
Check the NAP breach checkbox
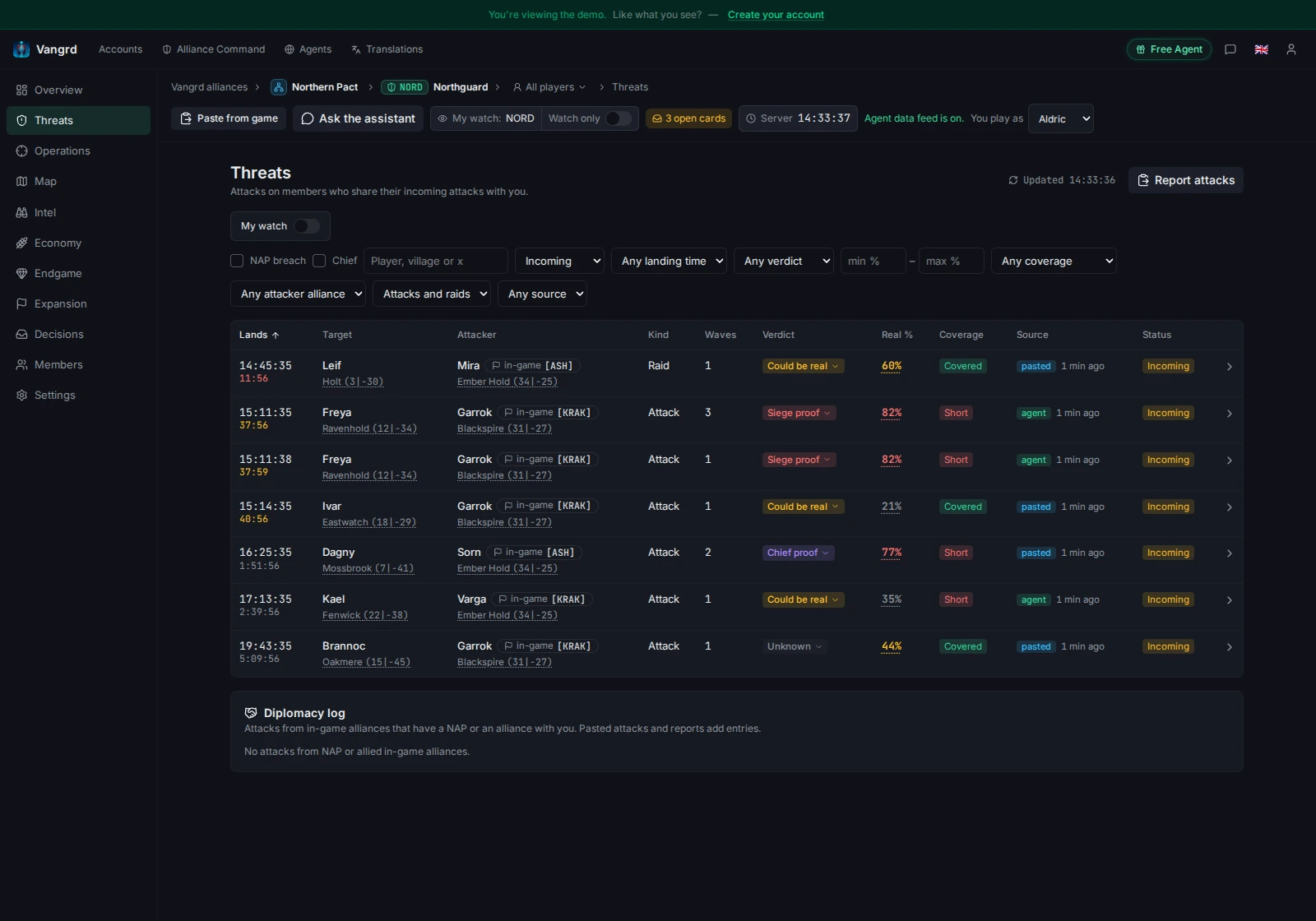coord(237,261)
